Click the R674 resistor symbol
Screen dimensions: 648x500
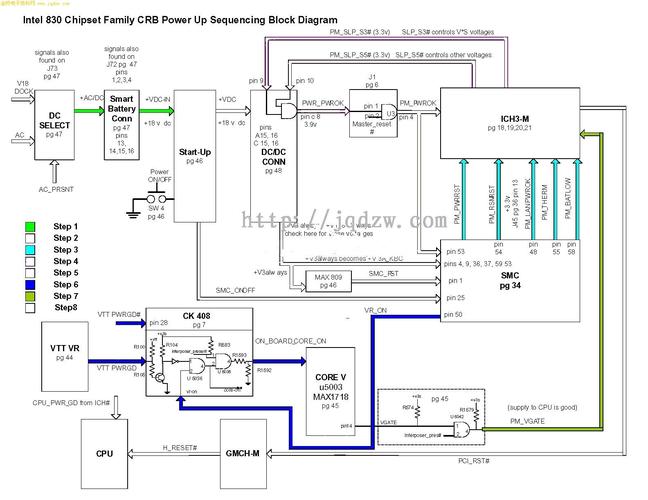(x=417, y=411)
